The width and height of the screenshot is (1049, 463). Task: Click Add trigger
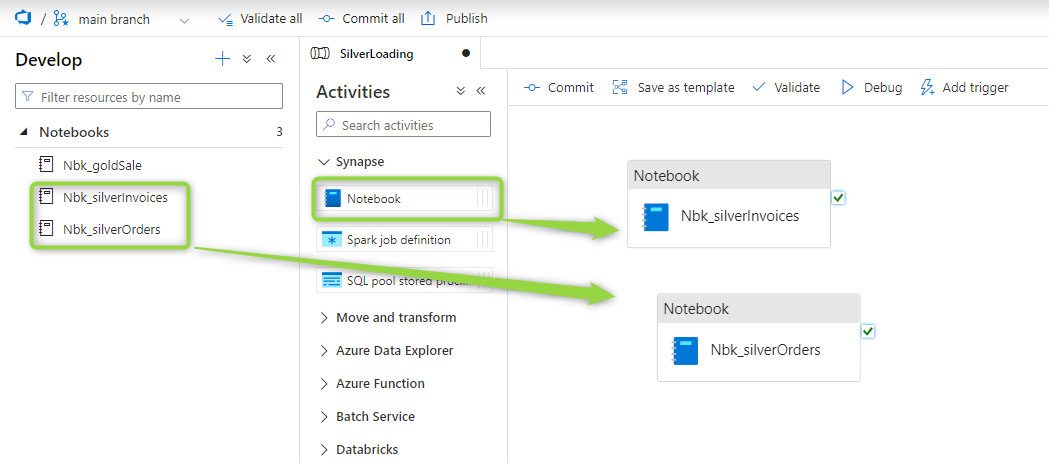[x=964, y=88]
